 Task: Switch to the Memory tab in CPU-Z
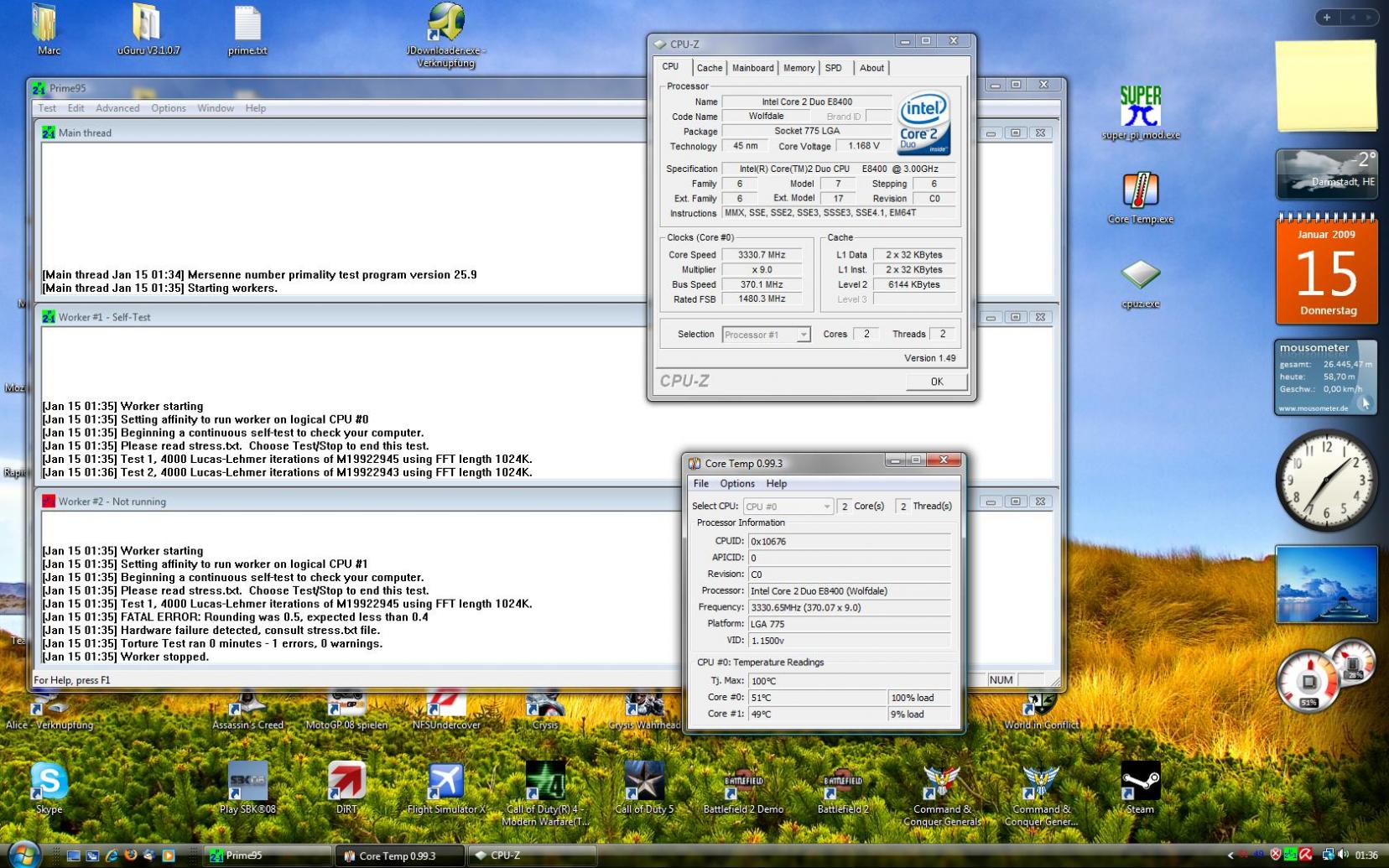799,68
